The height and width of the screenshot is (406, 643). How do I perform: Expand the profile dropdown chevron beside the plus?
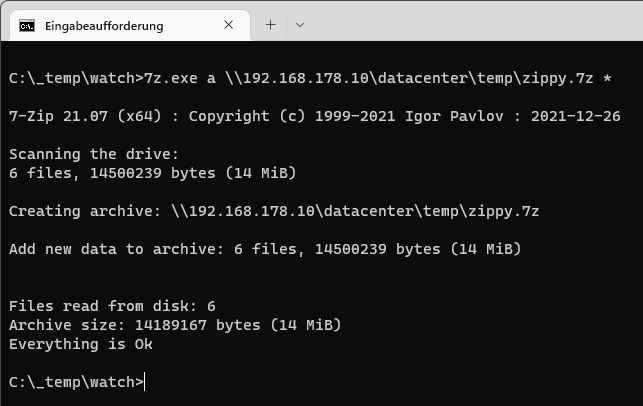tap(300, 25)
